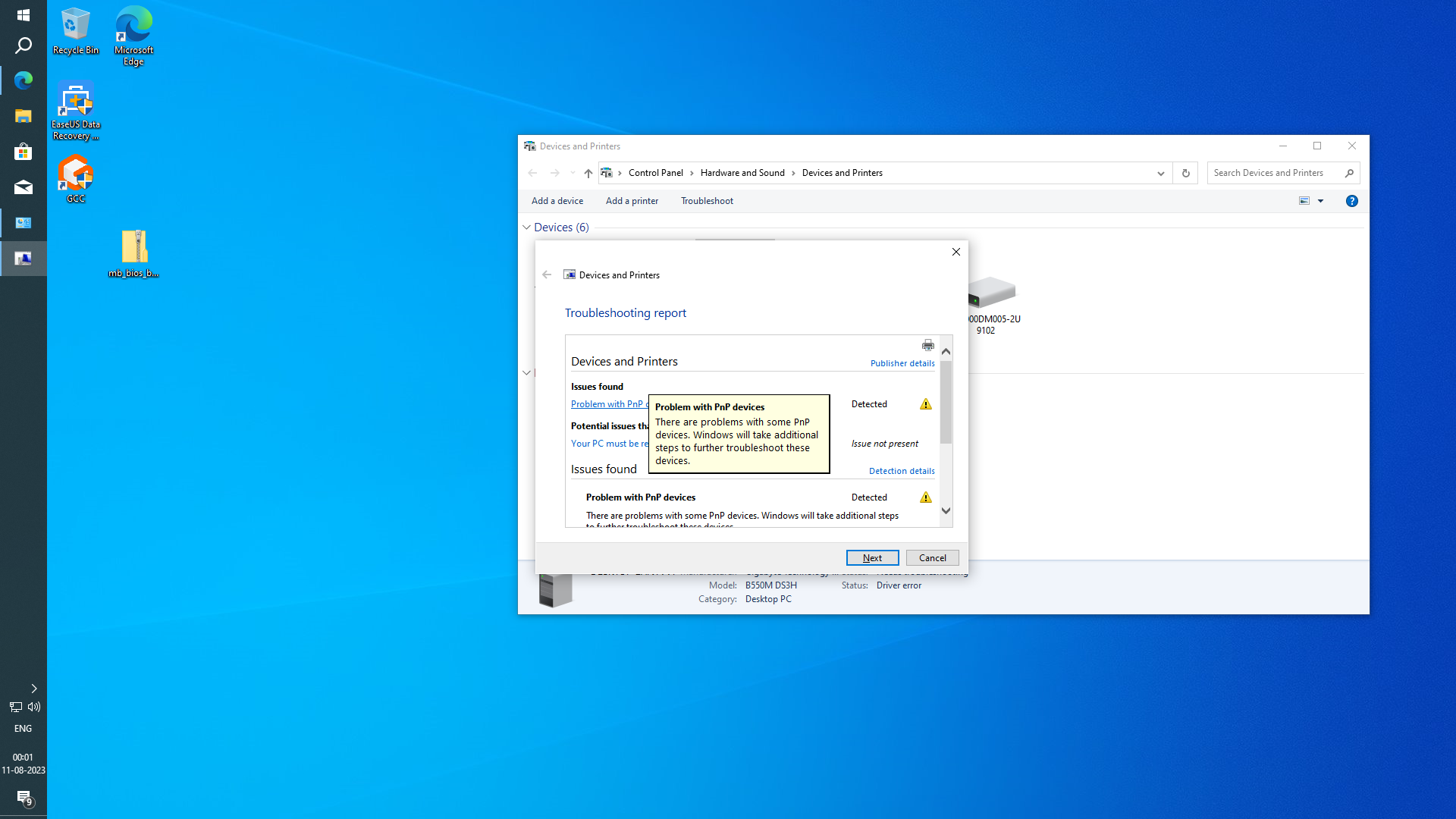This screenshot has height=819, width=1456.
Task: Open Detection details link
Action: (901, 471)
